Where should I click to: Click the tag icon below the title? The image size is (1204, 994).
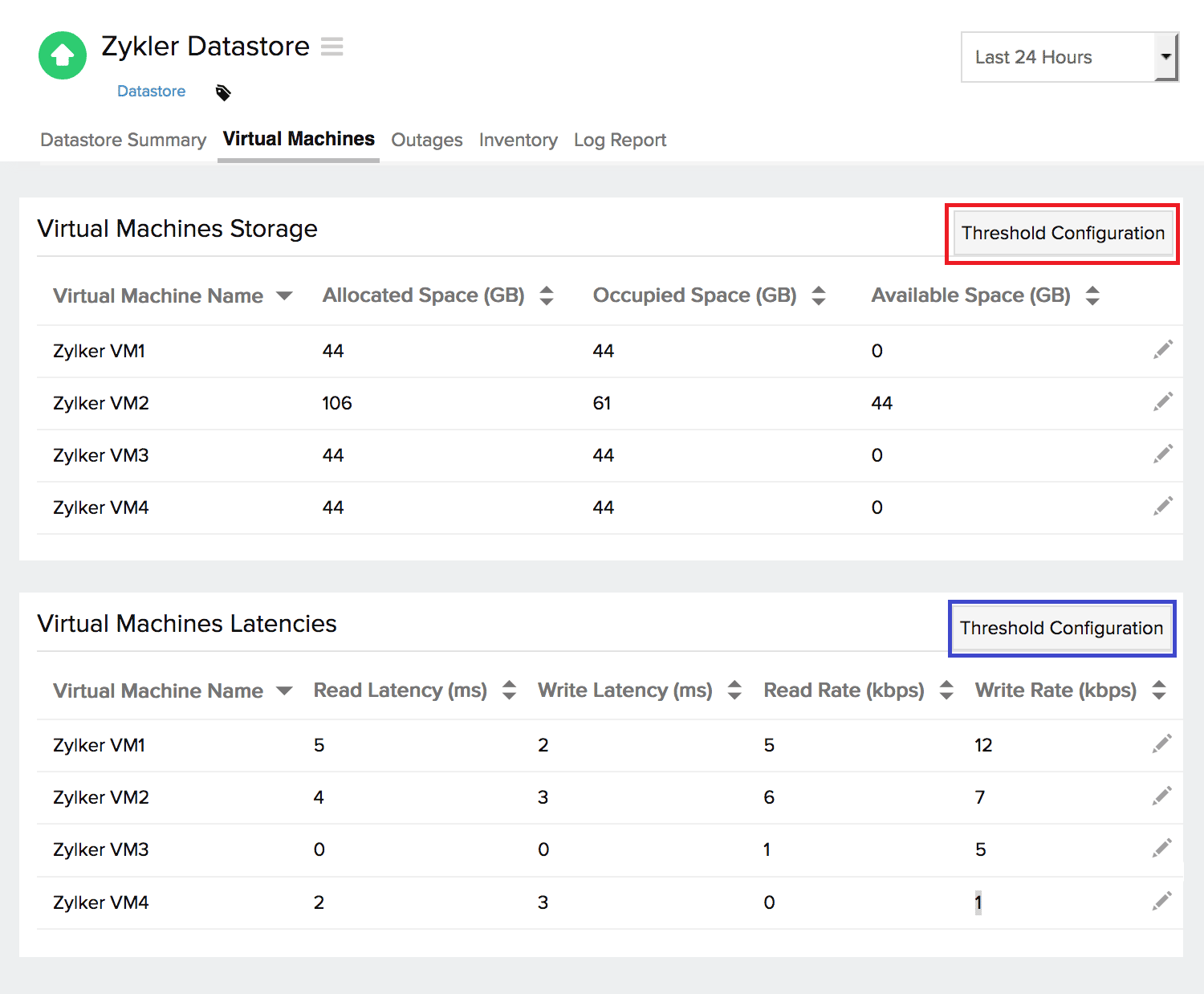coord(222,92)
